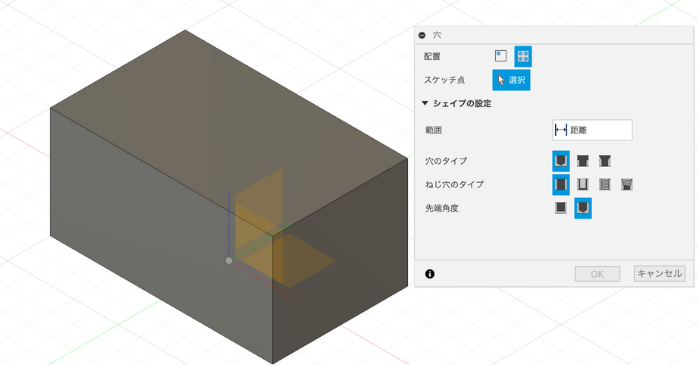Click the origin point on the box

point(228,261)
